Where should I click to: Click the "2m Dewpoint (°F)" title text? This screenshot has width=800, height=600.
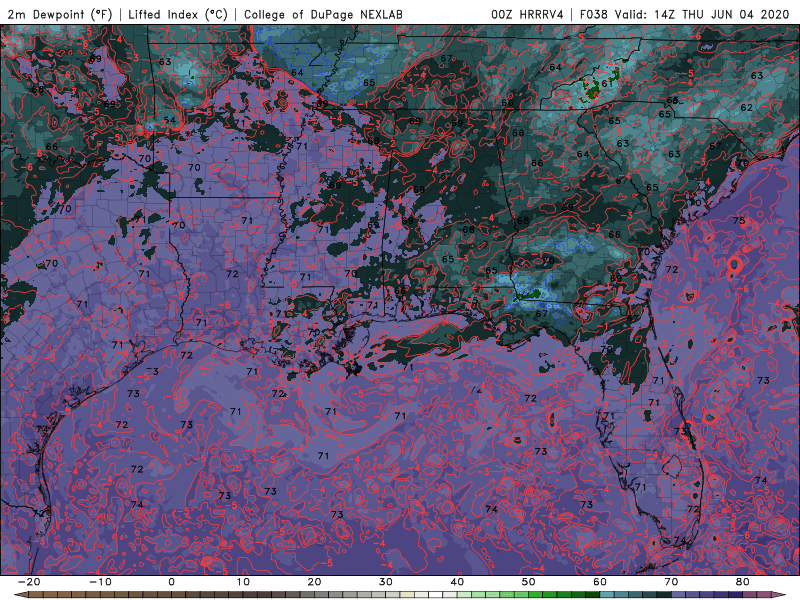coord(60,14)
